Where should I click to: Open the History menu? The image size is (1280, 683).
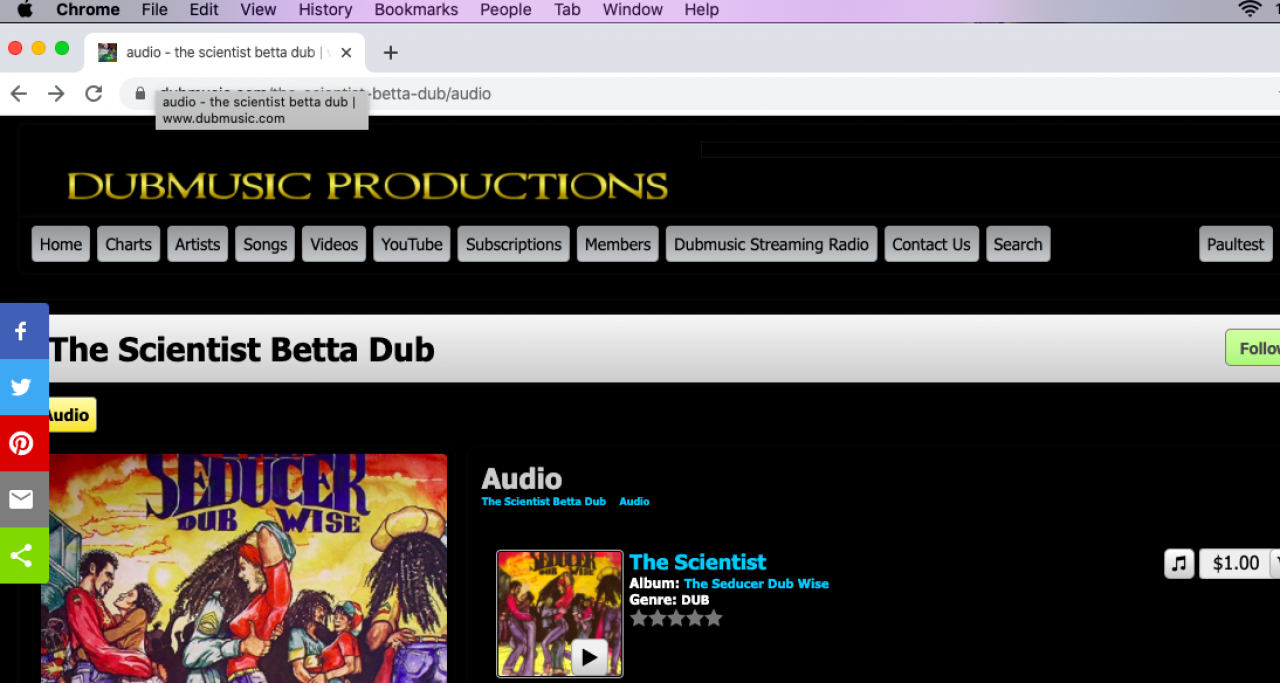(x=325, y=10)
